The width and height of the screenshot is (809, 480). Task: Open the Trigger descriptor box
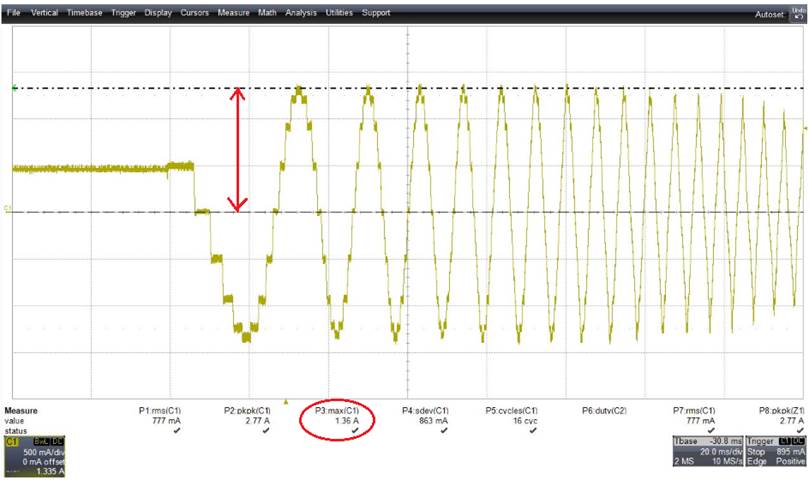point(775,451)
